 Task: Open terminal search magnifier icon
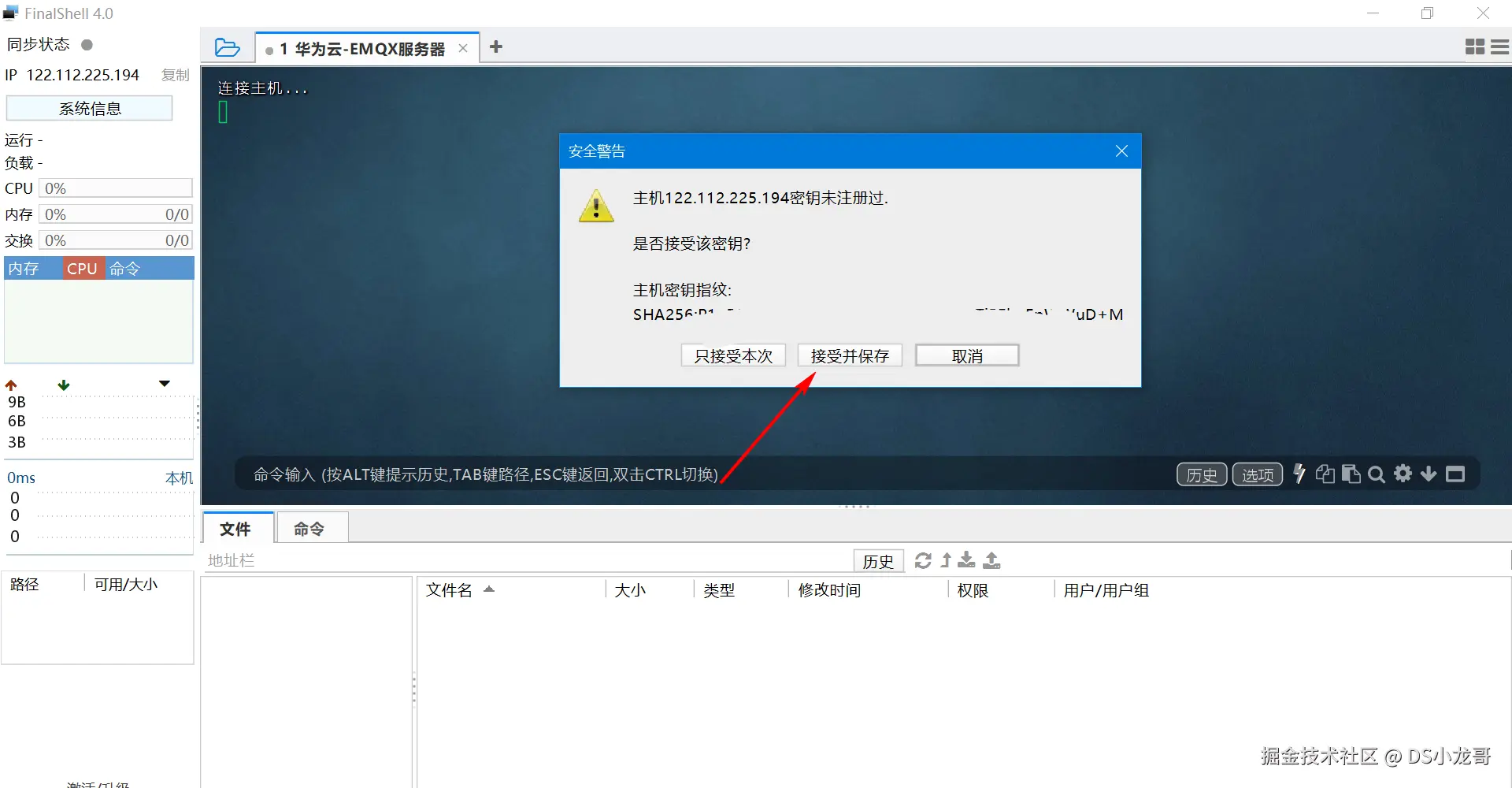[x=1377, y=474]
